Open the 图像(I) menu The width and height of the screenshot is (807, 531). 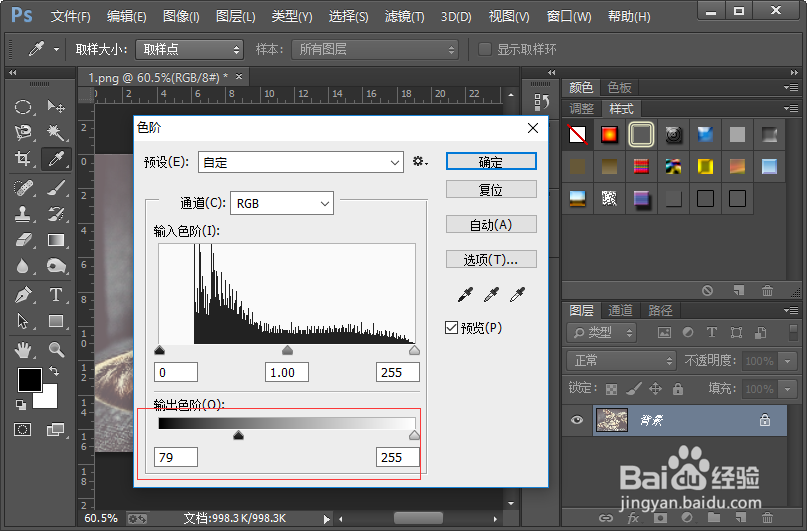tap(181, 16)
